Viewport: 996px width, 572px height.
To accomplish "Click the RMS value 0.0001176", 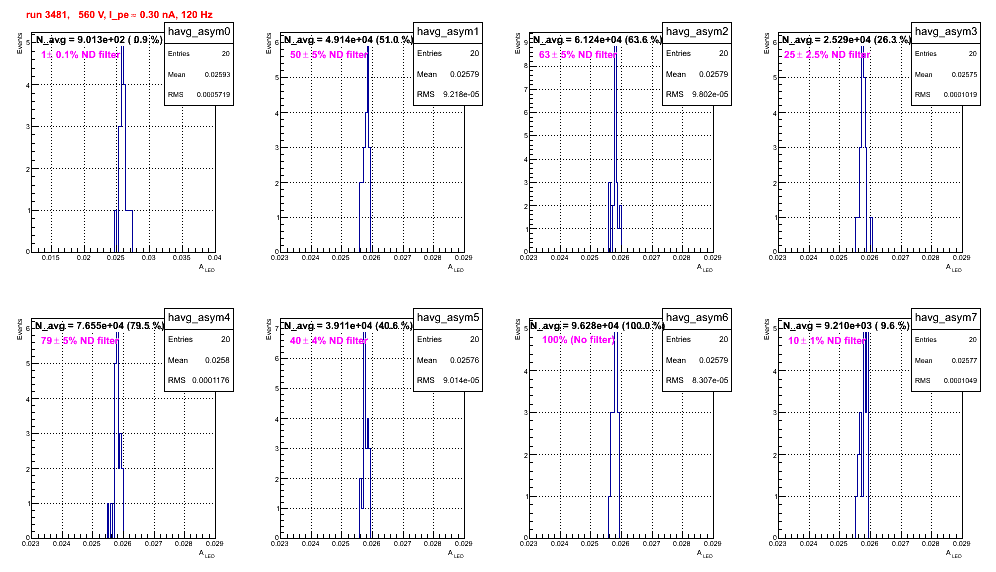I will [x=211, y=380].
